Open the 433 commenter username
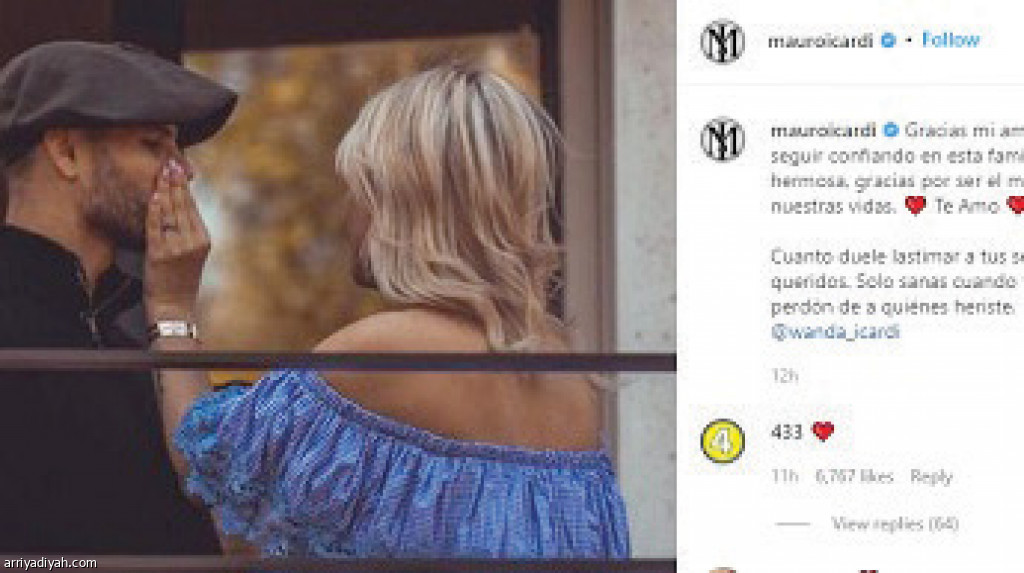Screen dimensions: 1024x573 [786, 432]
